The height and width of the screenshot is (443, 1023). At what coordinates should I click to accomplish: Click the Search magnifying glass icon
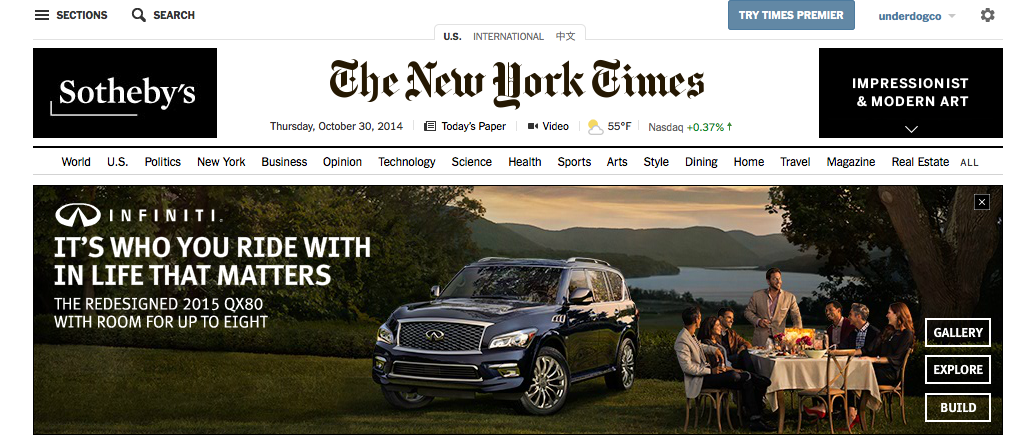(138, 15)
